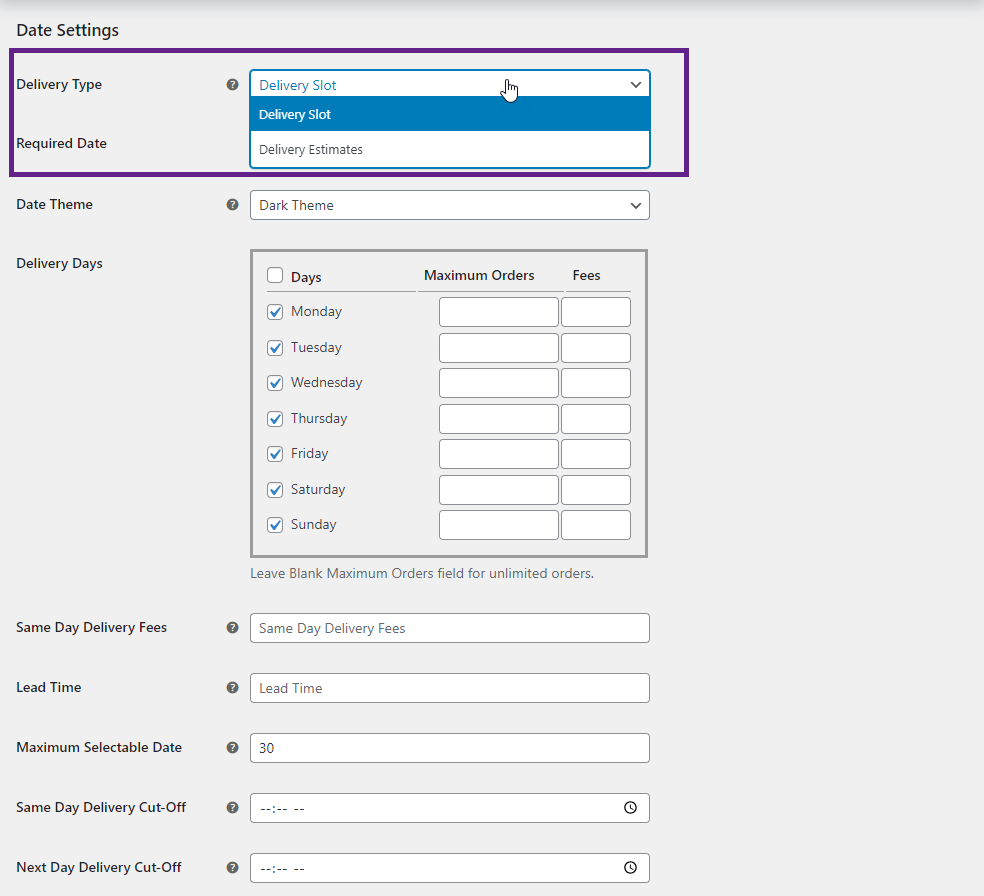This screenshot has width=984, height=896.
Task: Click Tuesday Maximum Orders field
Action: pos(499,348)
